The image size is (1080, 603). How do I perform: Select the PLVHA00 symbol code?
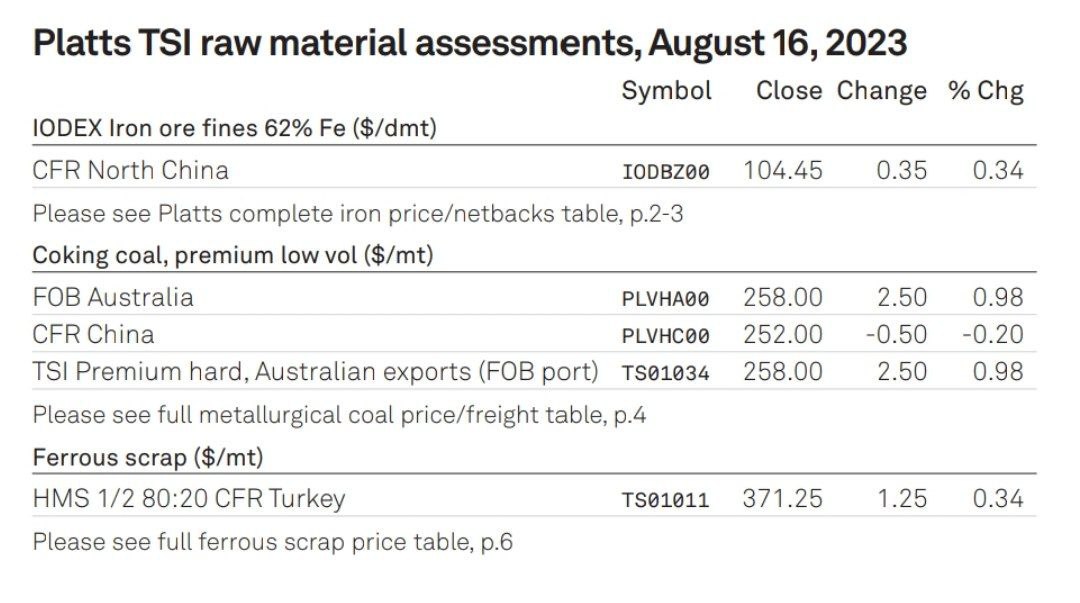click(665, 298)
